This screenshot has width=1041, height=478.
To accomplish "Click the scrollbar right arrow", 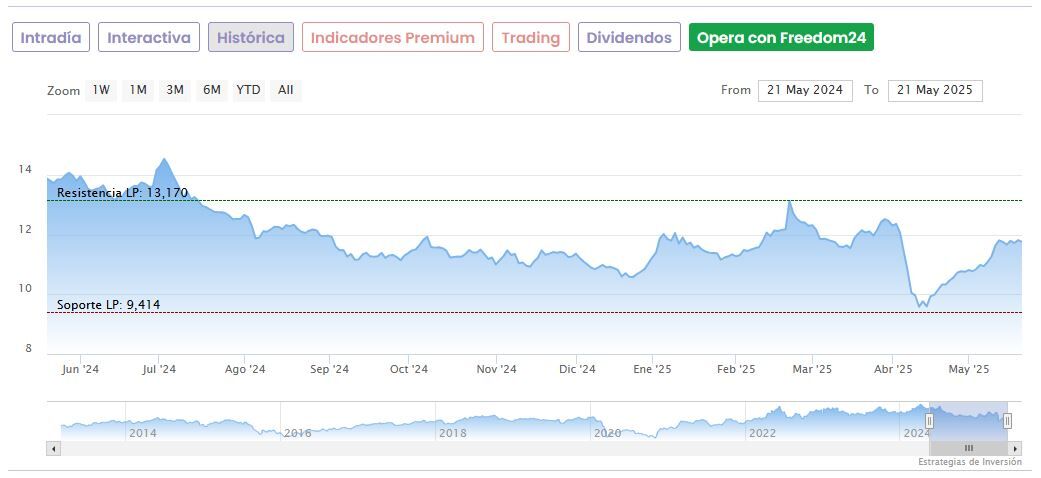I will coord(1016,449).
